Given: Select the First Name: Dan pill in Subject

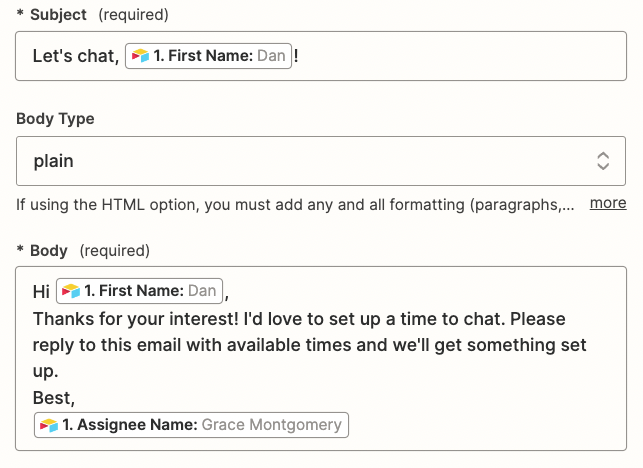Looking at the screenshot, I should tap(208, 56).
